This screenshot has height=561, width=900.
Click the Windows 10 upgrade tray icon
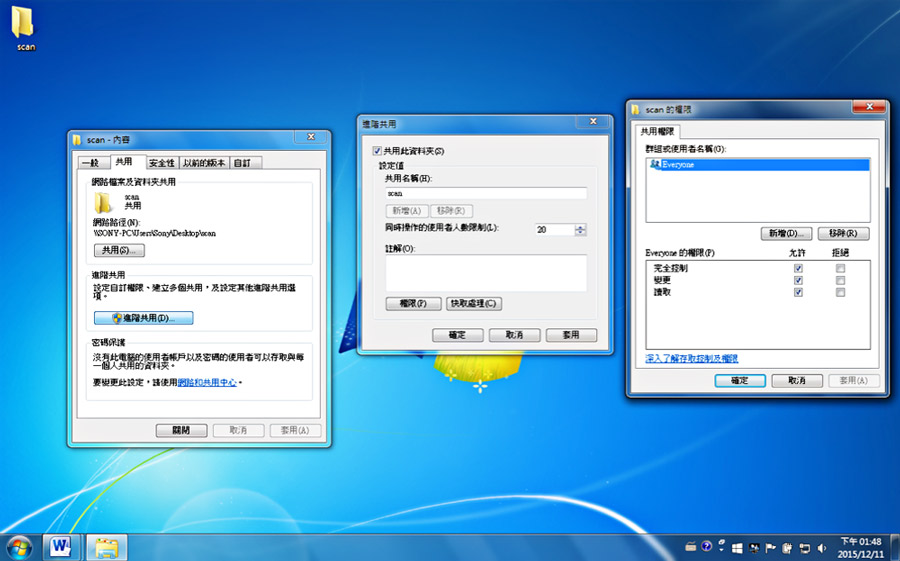(737, 548)
